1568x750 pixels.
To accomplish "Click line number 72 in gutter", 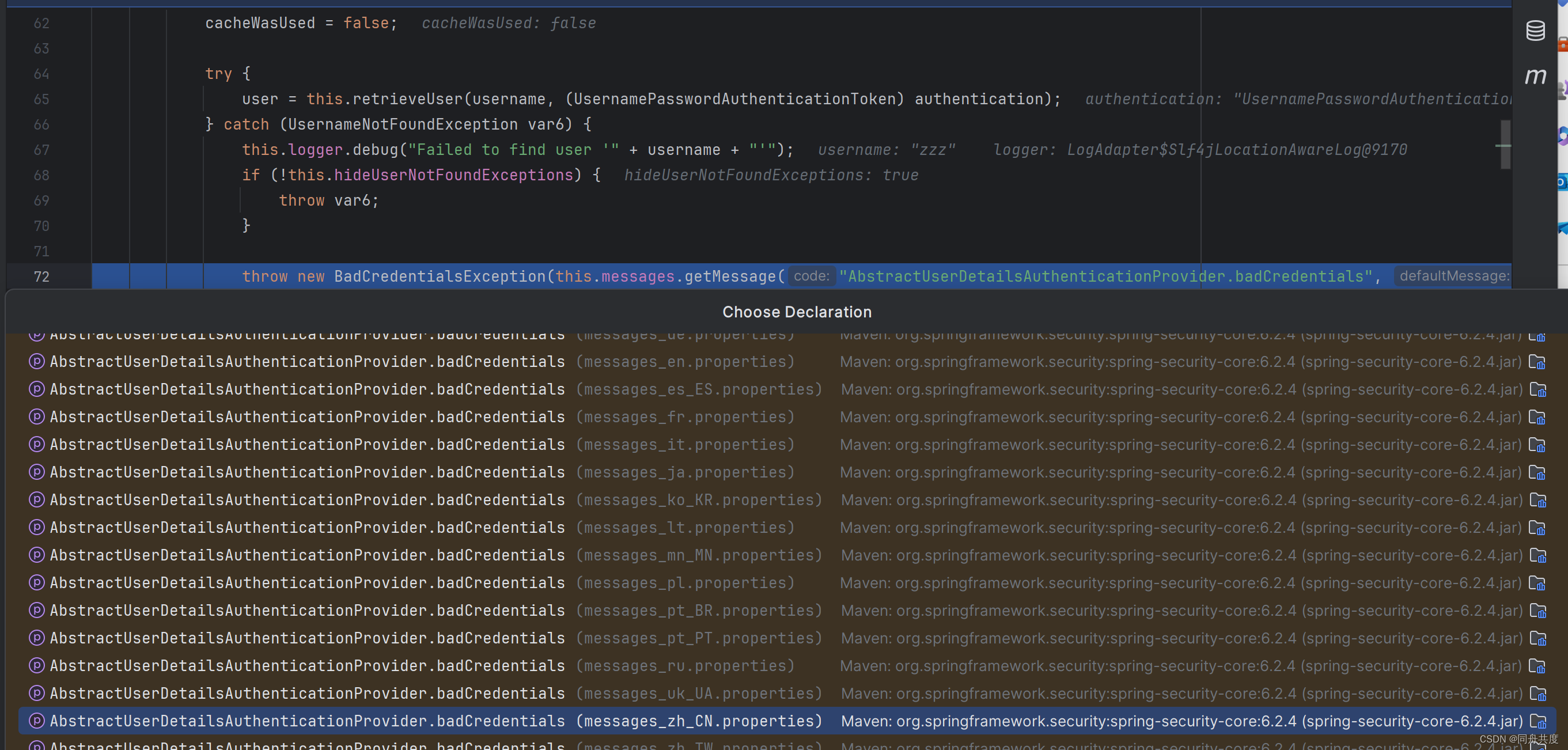I will coord(41,276).
